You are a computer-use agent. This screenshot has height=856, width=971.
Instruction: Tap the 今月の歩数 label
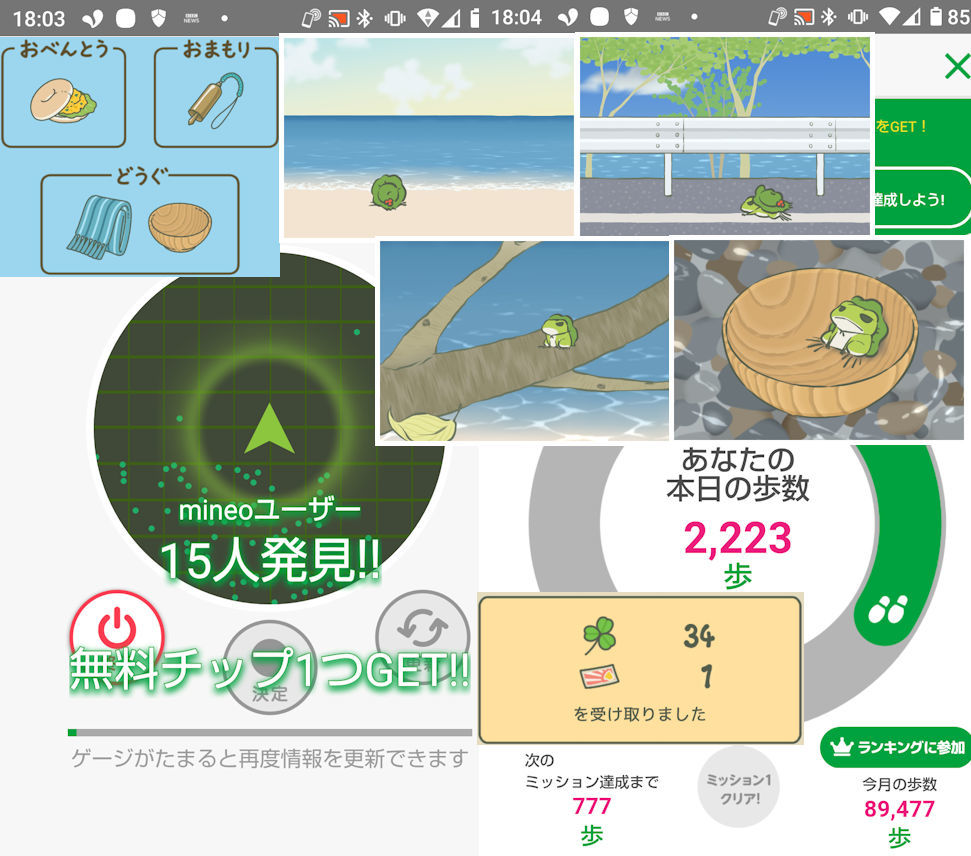899,784
